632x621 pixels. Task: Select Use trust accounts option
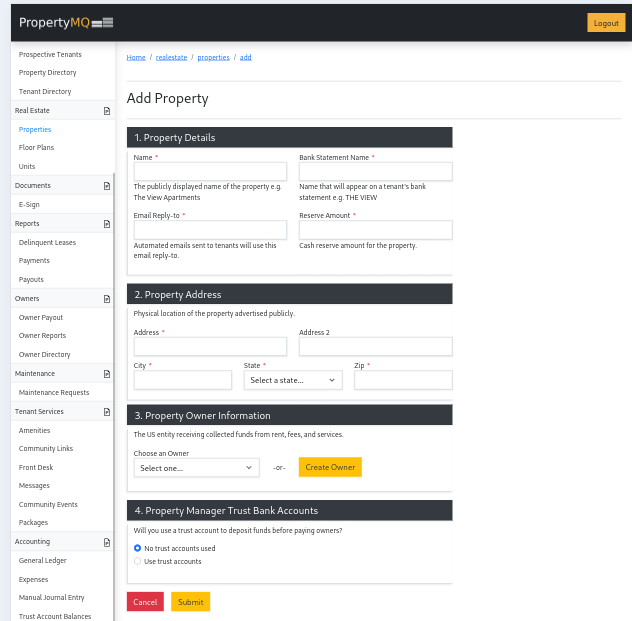138,561
